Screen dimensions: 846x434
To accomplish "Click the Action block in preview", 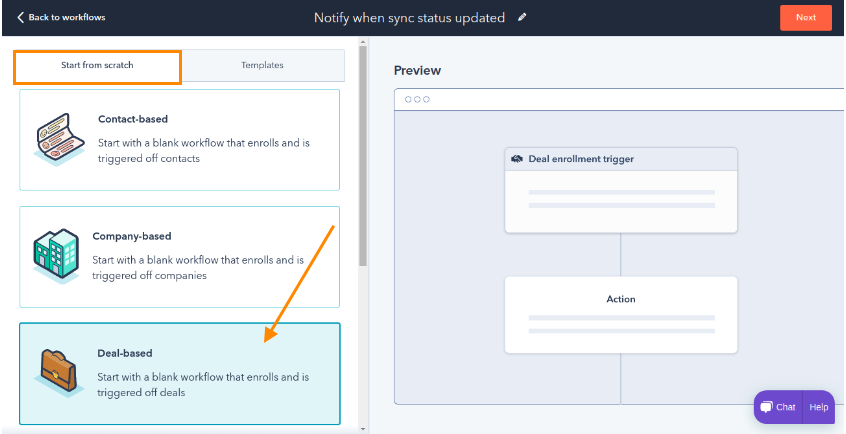I will (621, 315).
